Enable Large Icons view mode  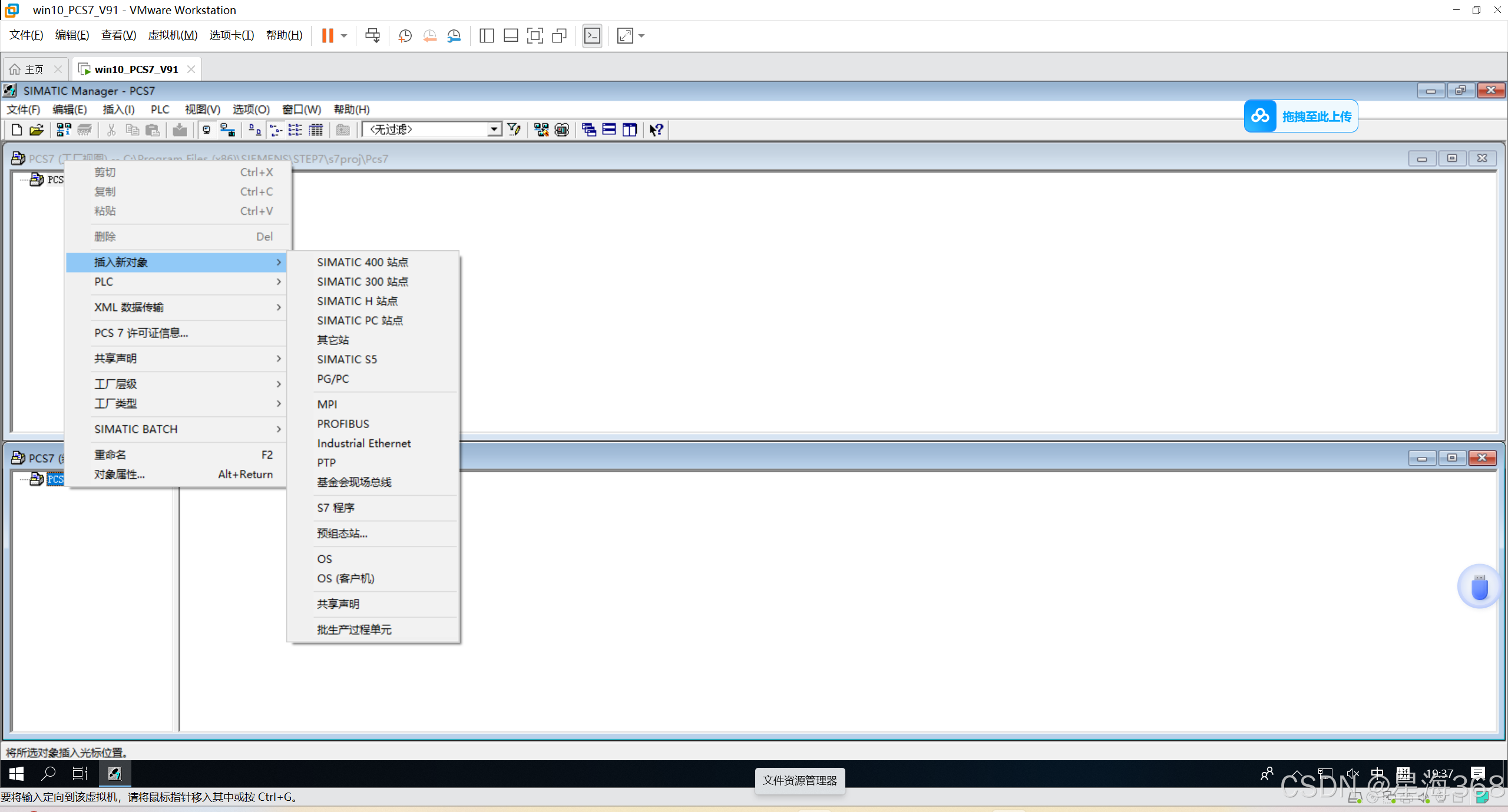tap(254, 130)
